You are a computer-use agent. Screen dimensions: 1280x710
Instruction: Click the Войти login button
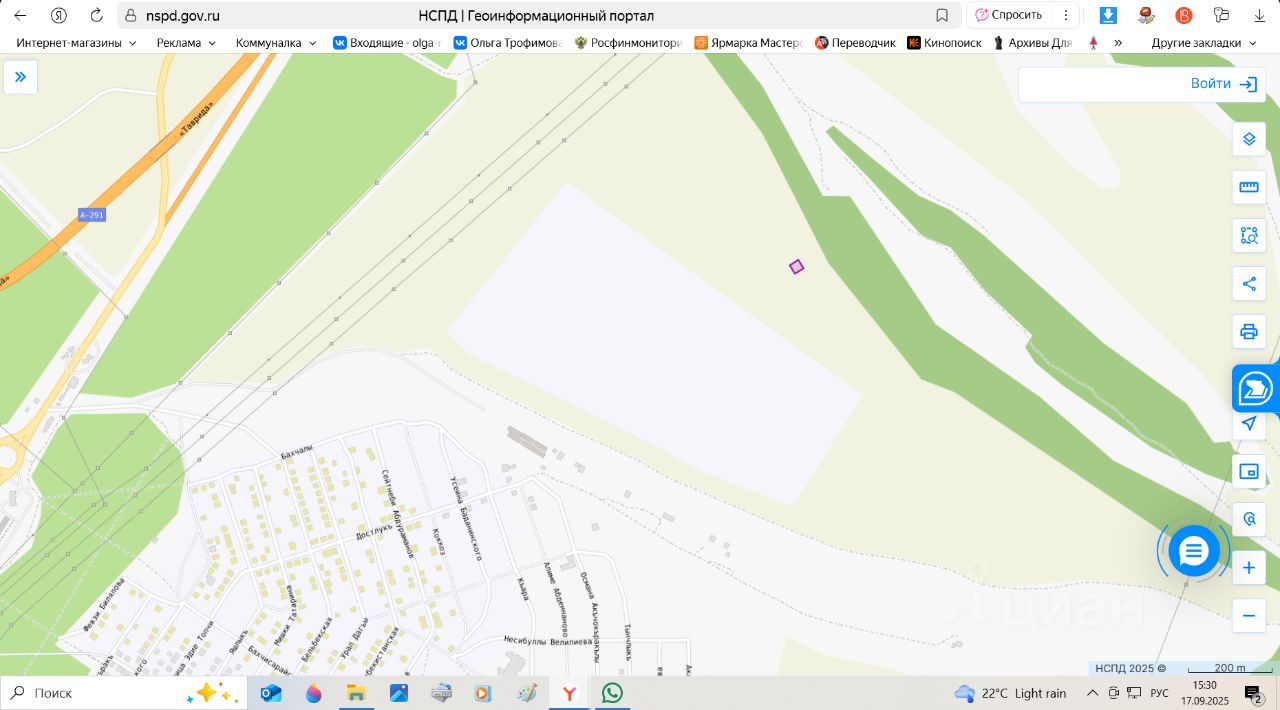pyautogui.click(x=1223, y=84)
